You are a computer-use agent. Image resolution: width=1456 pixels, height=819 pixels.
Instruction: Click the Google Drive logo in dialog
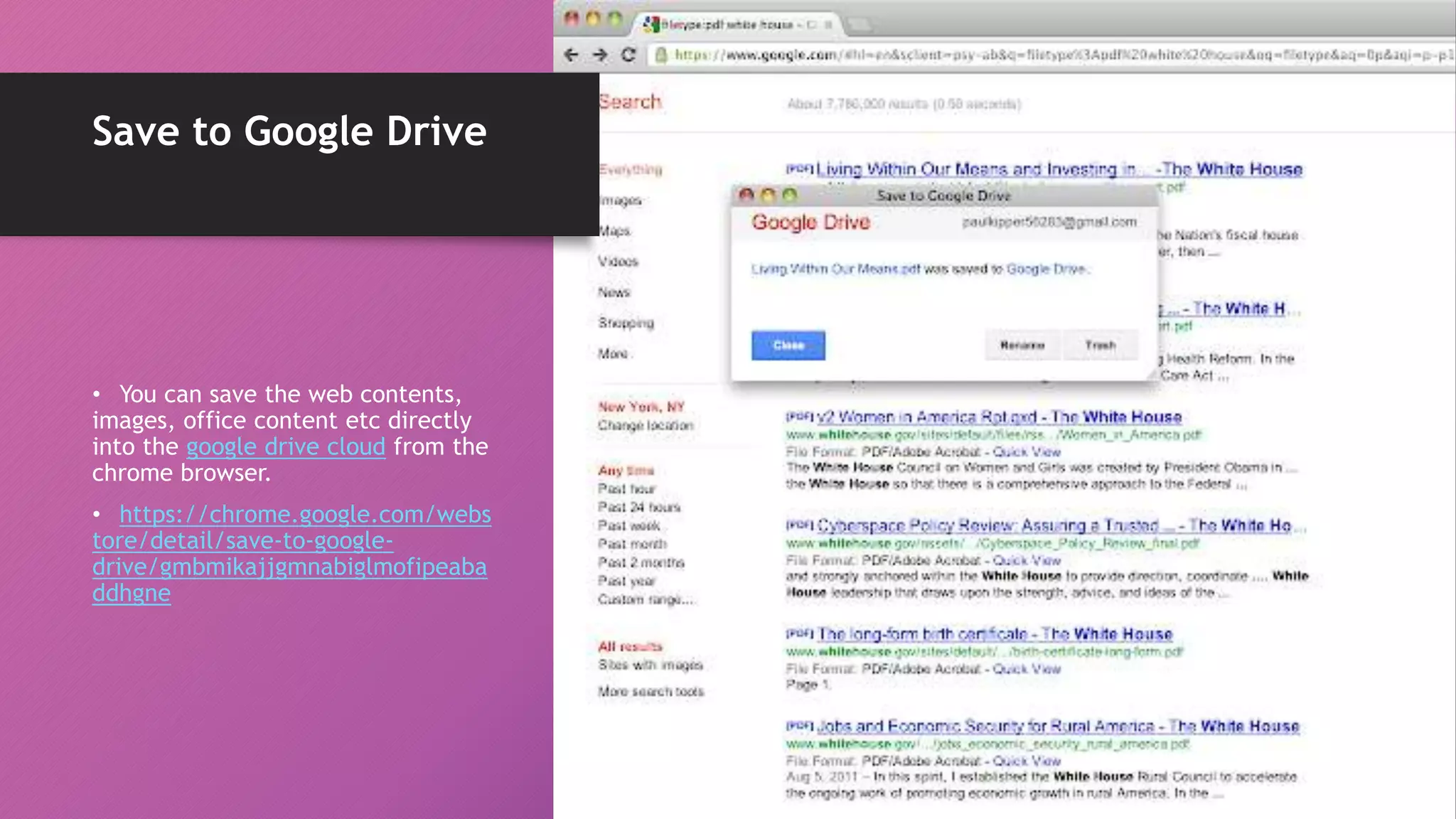pyautogui.click(x=810, y=223)
